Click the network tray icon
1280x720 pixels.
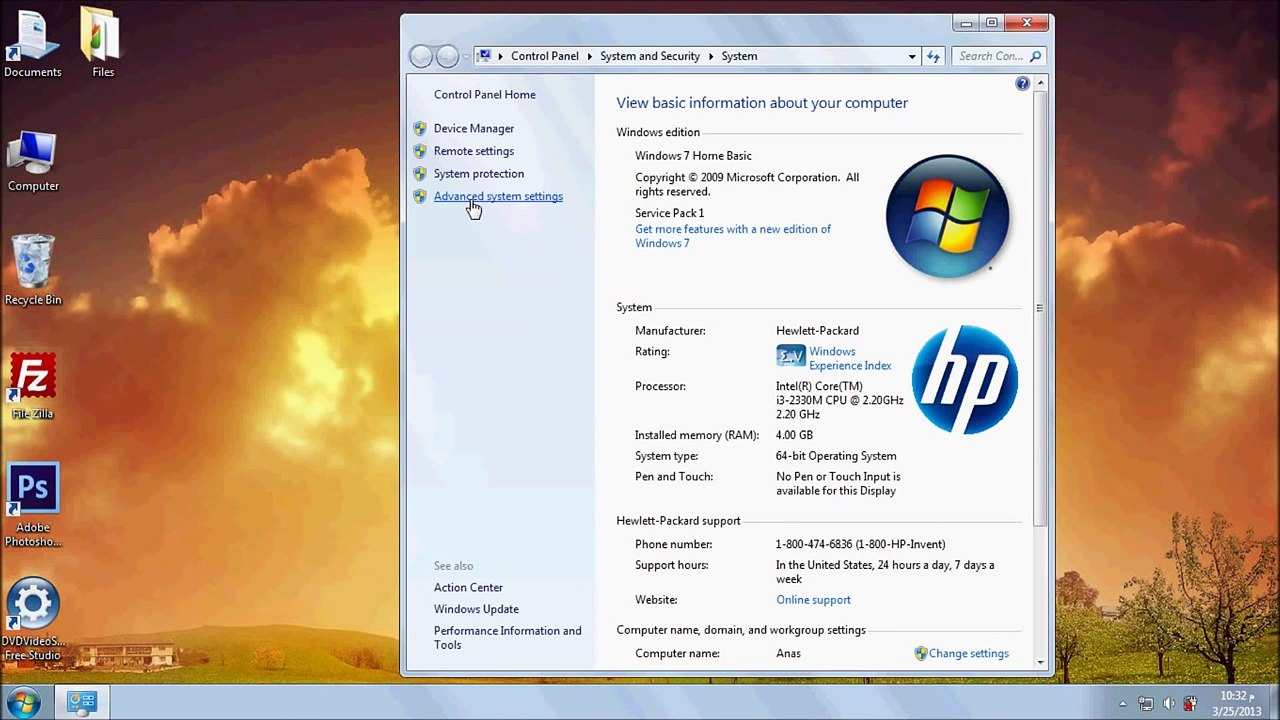click(1146, 704)
